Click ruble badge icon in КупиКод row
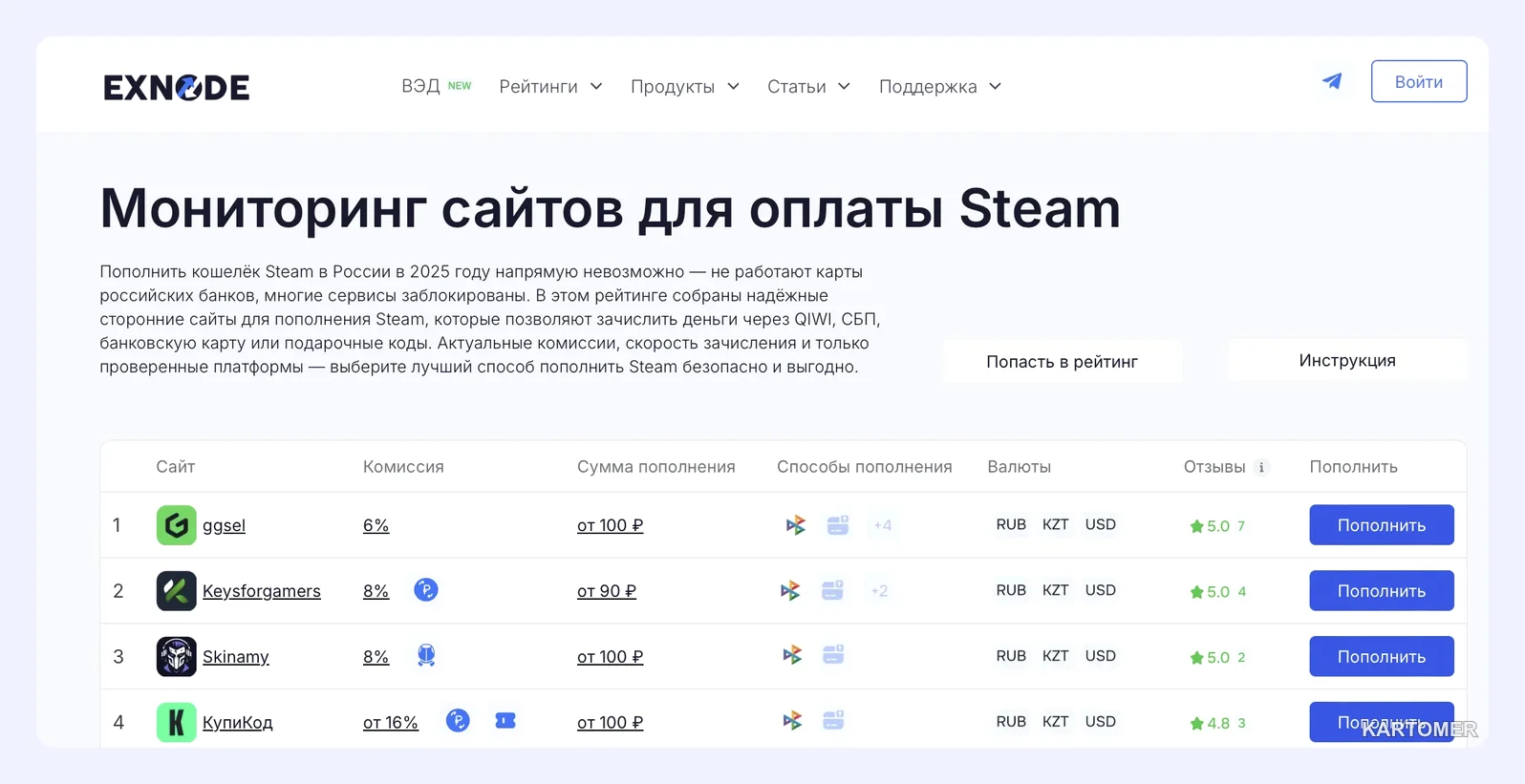The height and width of the screenshot is (784, 1525). (458, 721)
